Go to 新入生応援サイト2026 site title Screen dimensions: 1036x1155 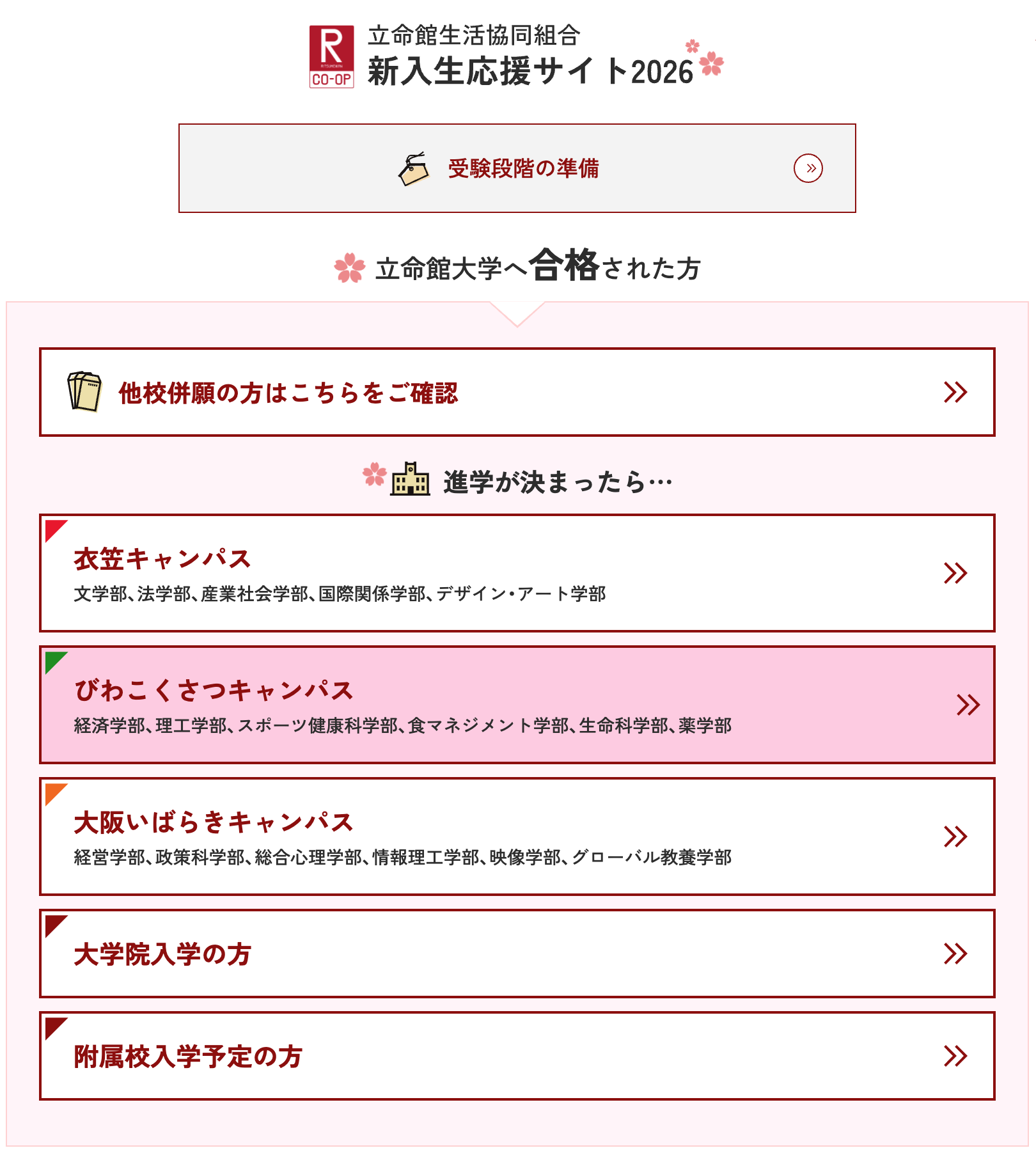tap(530, 71)
